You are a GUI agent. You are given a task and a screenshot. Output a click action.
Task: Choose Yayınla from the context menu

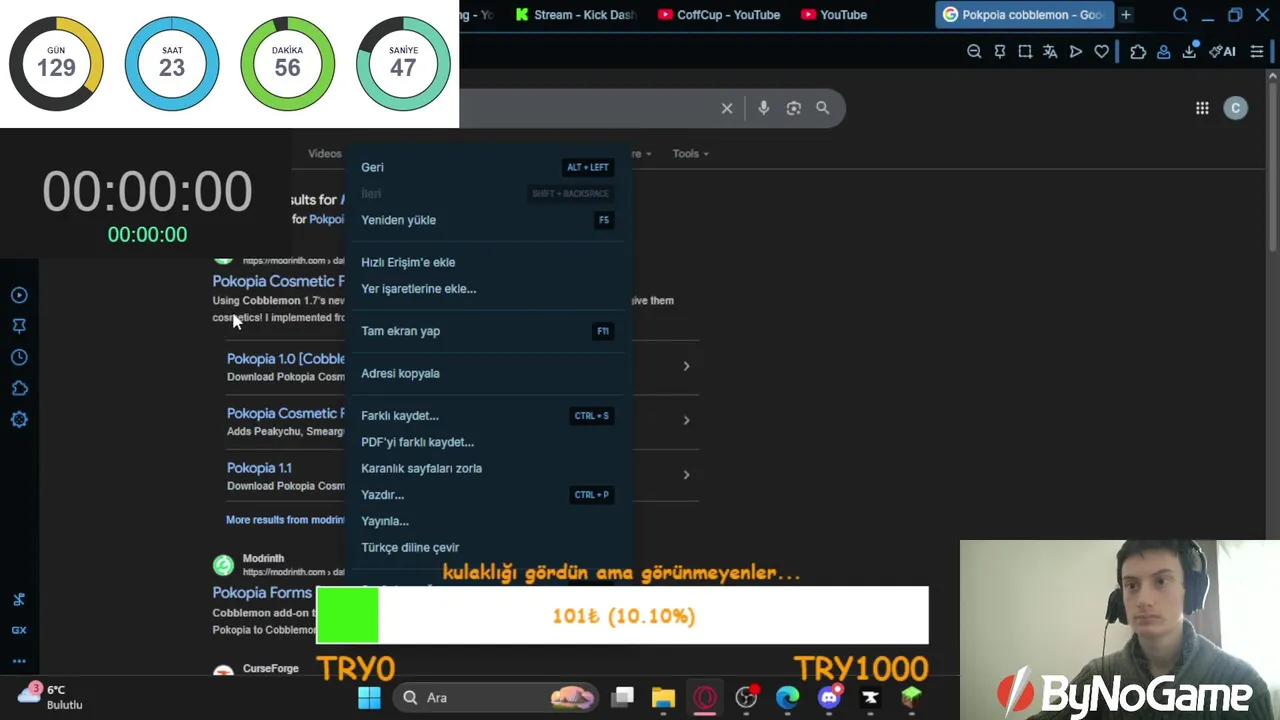(489, 521)
